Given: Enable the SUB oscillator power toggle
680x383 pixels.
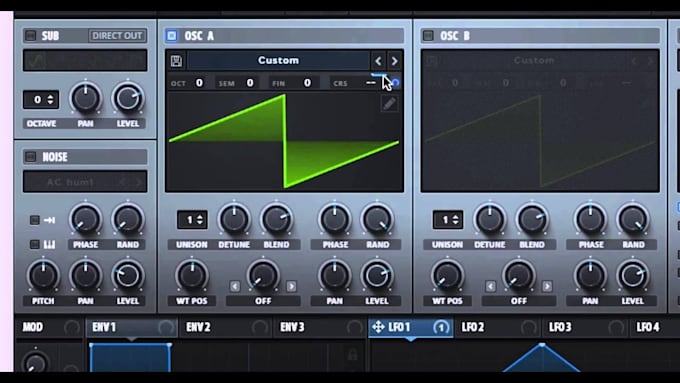Looking at the screenshot, I should tap(30, 36).
